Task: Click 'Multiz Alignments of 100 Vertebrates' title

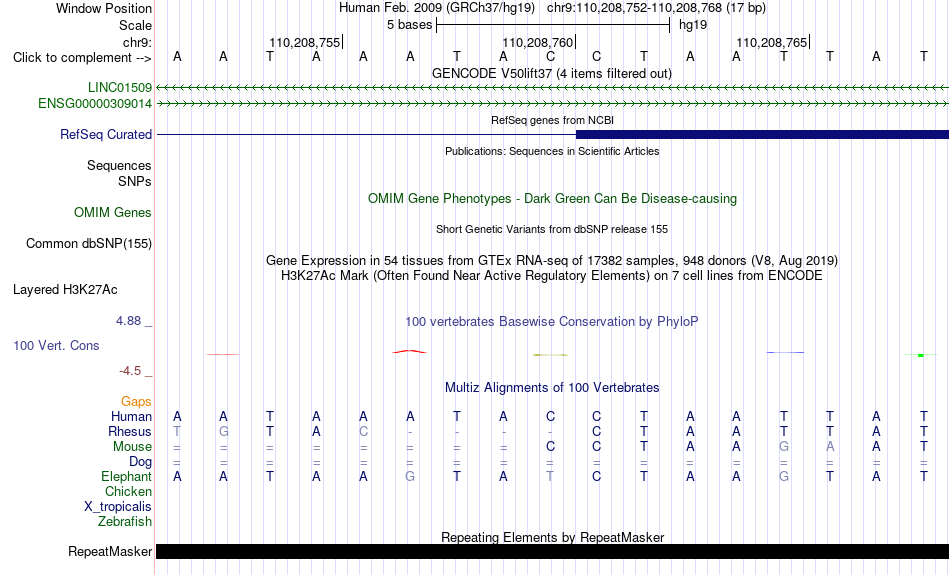Action: (552, 388)
